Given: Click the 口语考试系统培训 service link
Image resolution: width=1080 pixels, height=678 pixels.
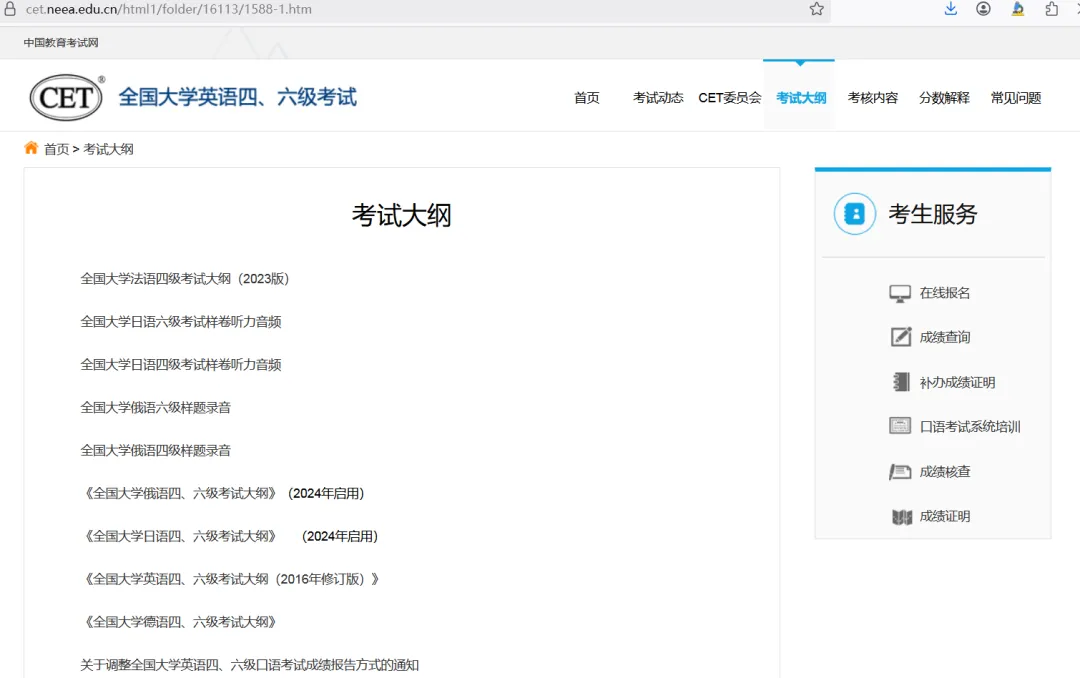Looking at the screenshot, I should [970, 427].
